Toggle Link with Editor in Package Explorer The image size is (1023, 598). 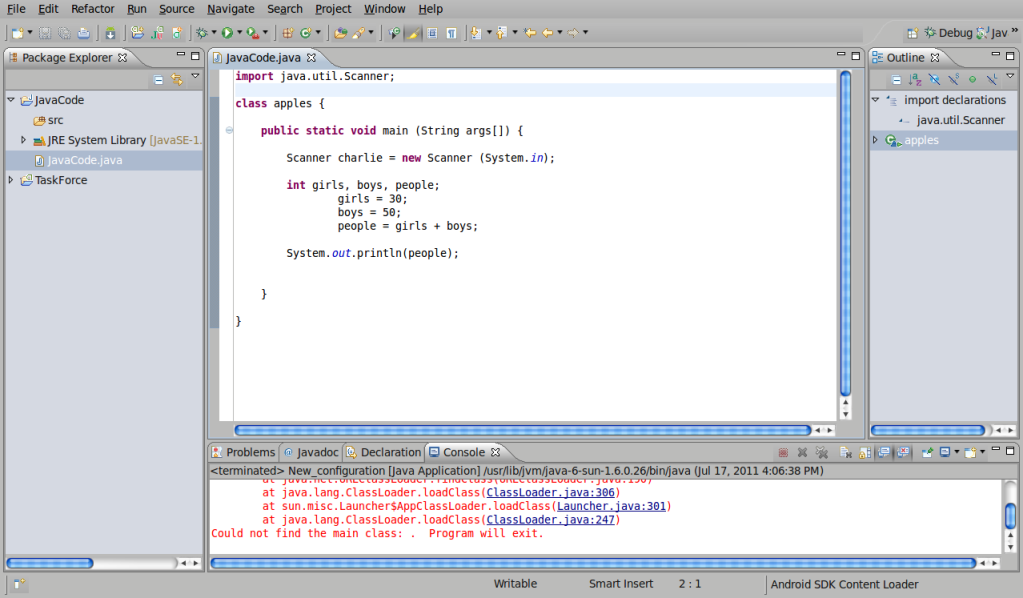(x=177, y=79)
